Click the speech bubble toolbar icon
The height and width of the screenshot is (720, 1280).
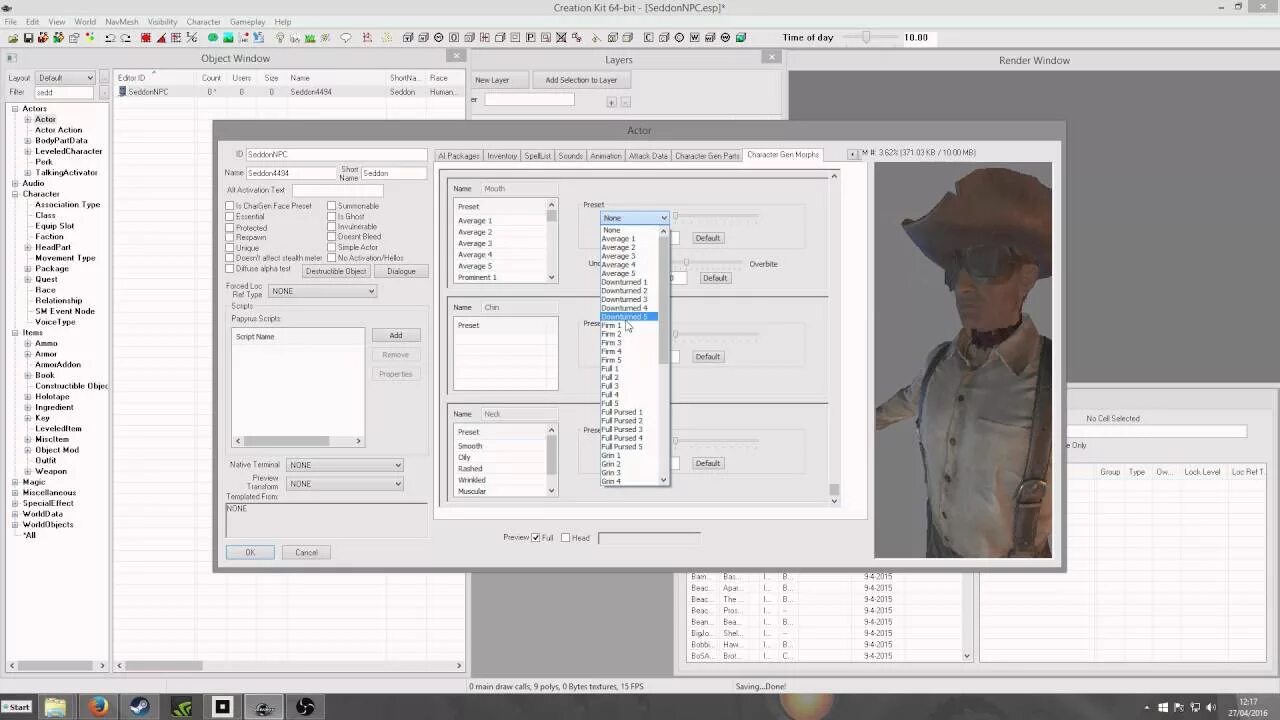click(x=345, y=38)
